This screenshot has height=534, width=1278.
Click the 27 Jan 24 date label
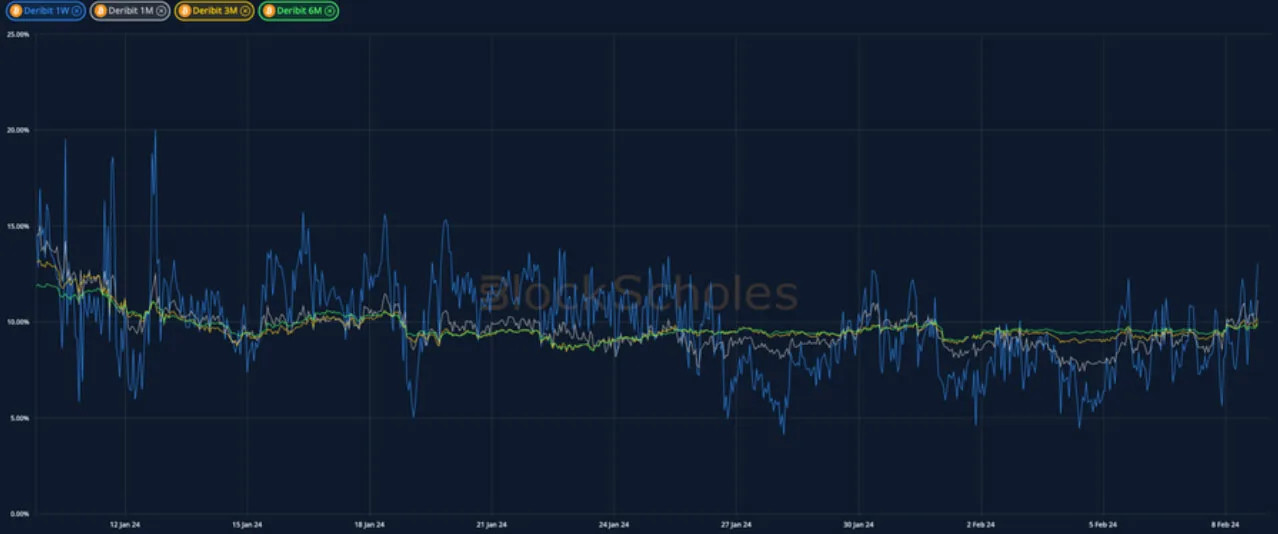pos(735,524)
